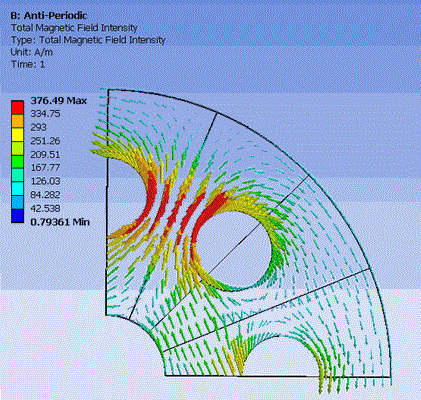Click the B: Anti-Periodic title text

(x=49, y=15)
